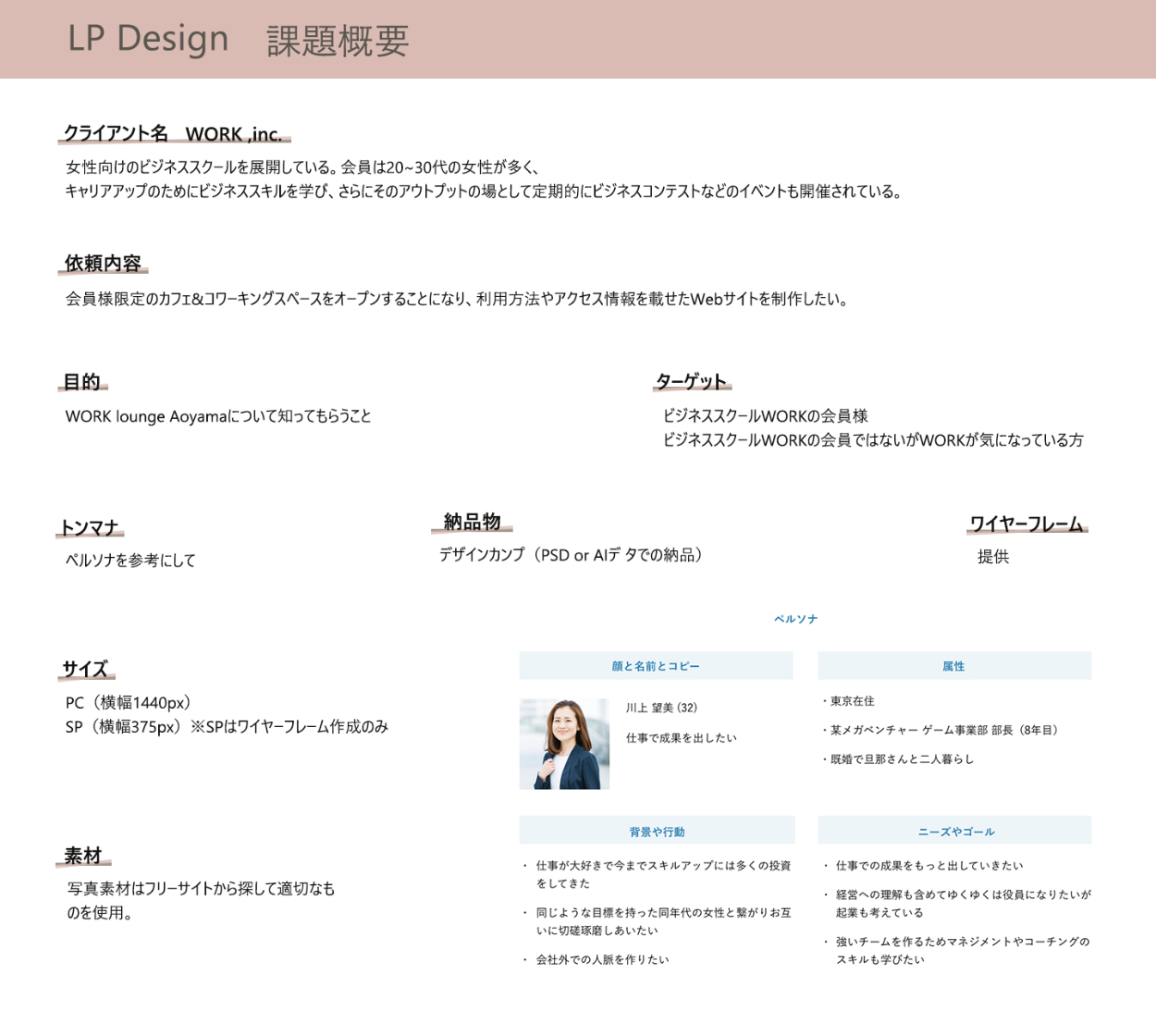Click the 東京在住 attribute bullet
The height and width of the screenshot is (1036, 1156).
[x=851, y=701]
